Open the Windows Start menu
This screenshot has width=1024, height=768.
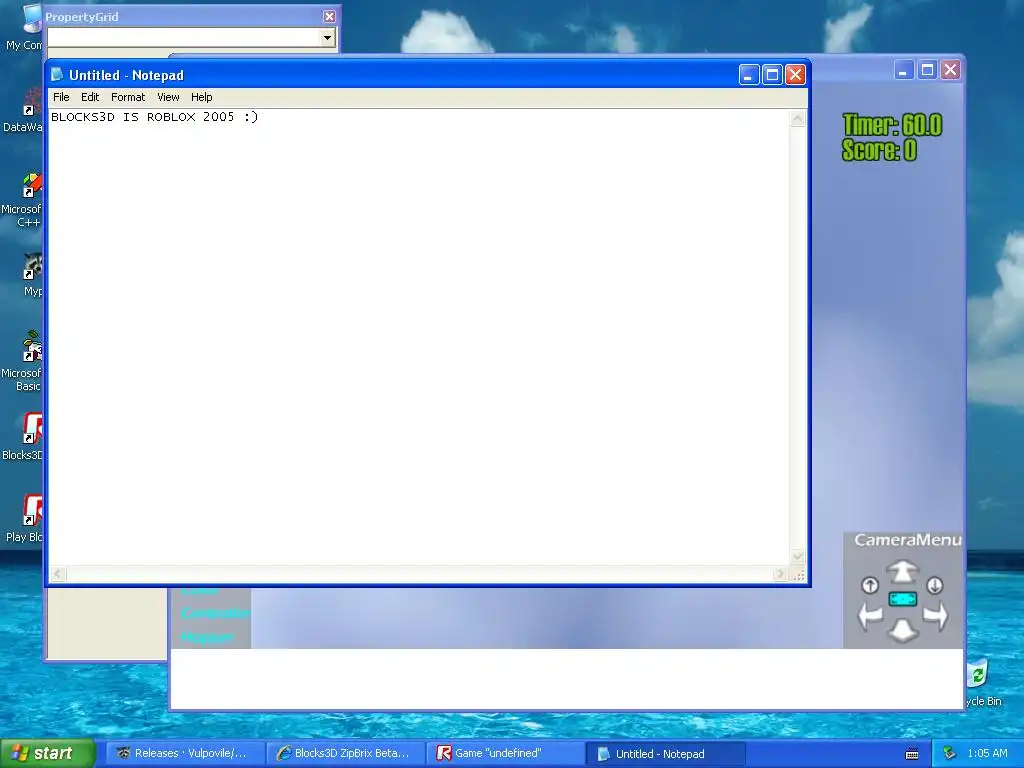[x=48, y=753]
